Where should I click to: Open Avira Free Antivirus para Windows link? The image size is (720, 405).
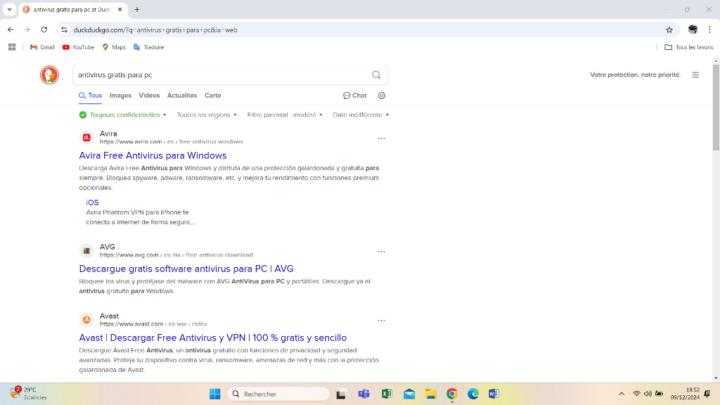(x=152, y=156)
